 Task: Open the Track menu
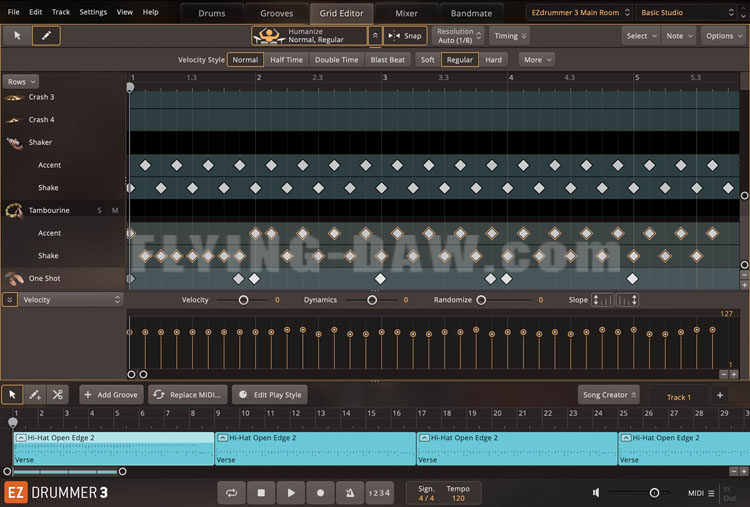(x=61, y=12)
